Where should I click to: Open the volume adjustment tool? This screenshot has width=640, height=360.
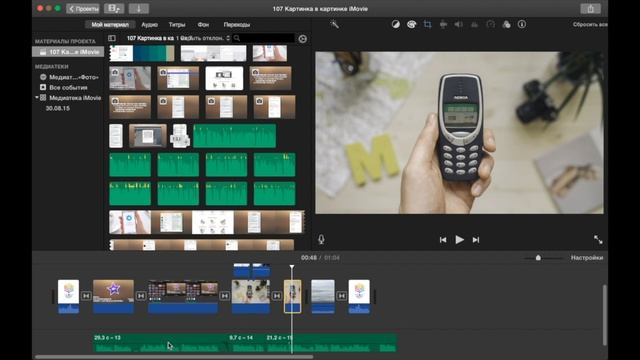tap(459, 24)
